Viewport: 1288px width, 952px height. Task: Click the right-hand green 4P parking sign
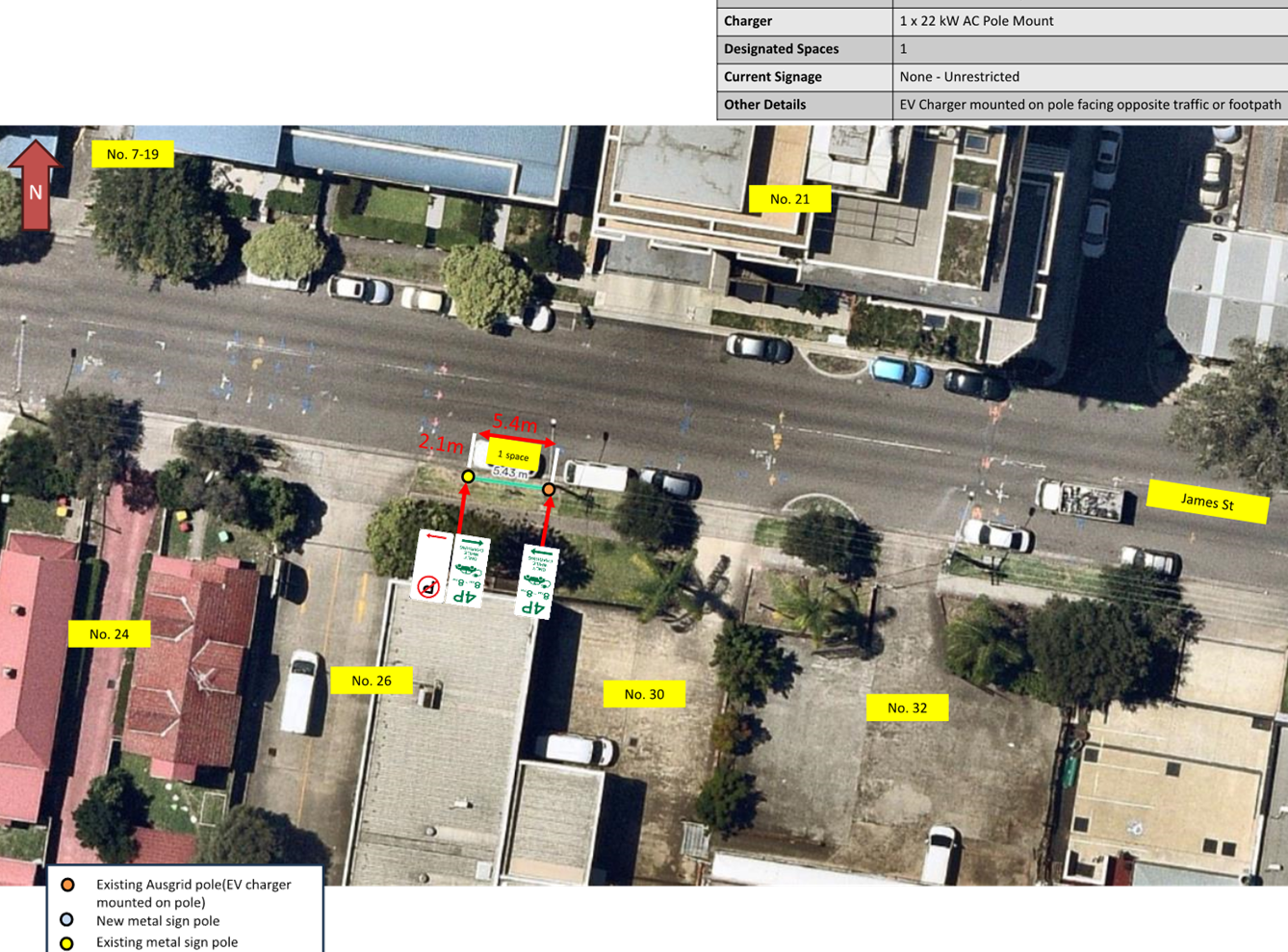(x=536, y=580)
